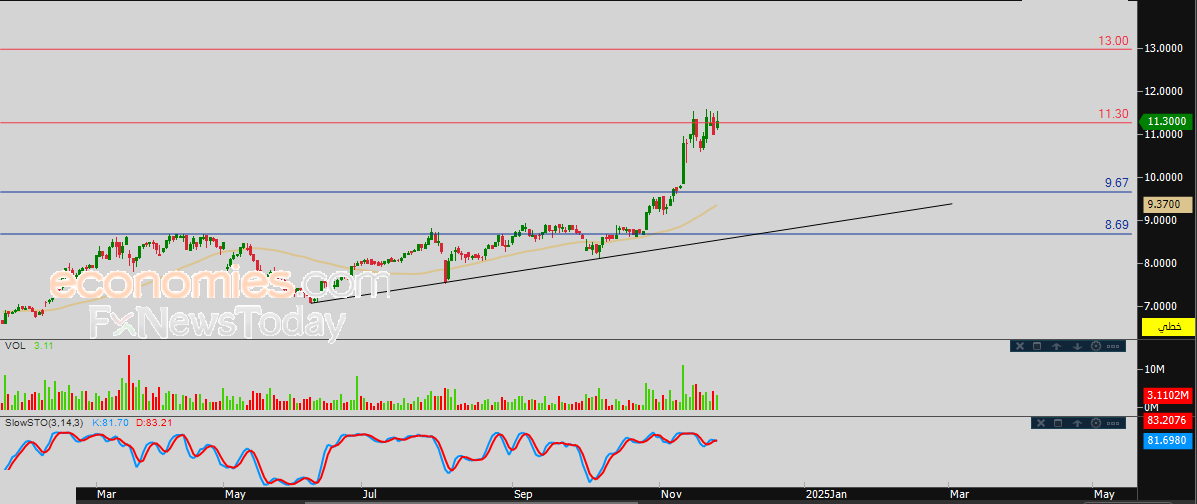The height and width of the screenshot is (504, 1197).
Task: Click the red 3.1102M volume tag
Action: tap(1167, 396)
